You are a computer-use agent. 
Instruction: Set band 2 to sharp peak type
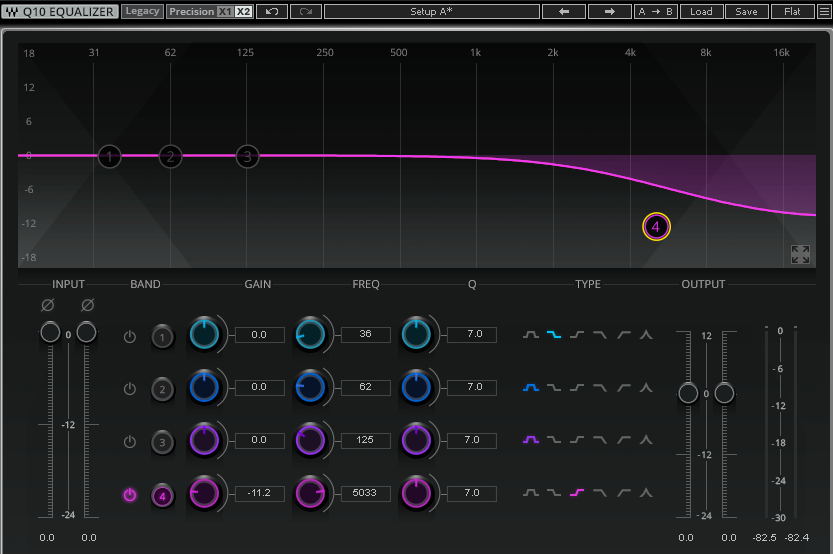pos(646,388)
